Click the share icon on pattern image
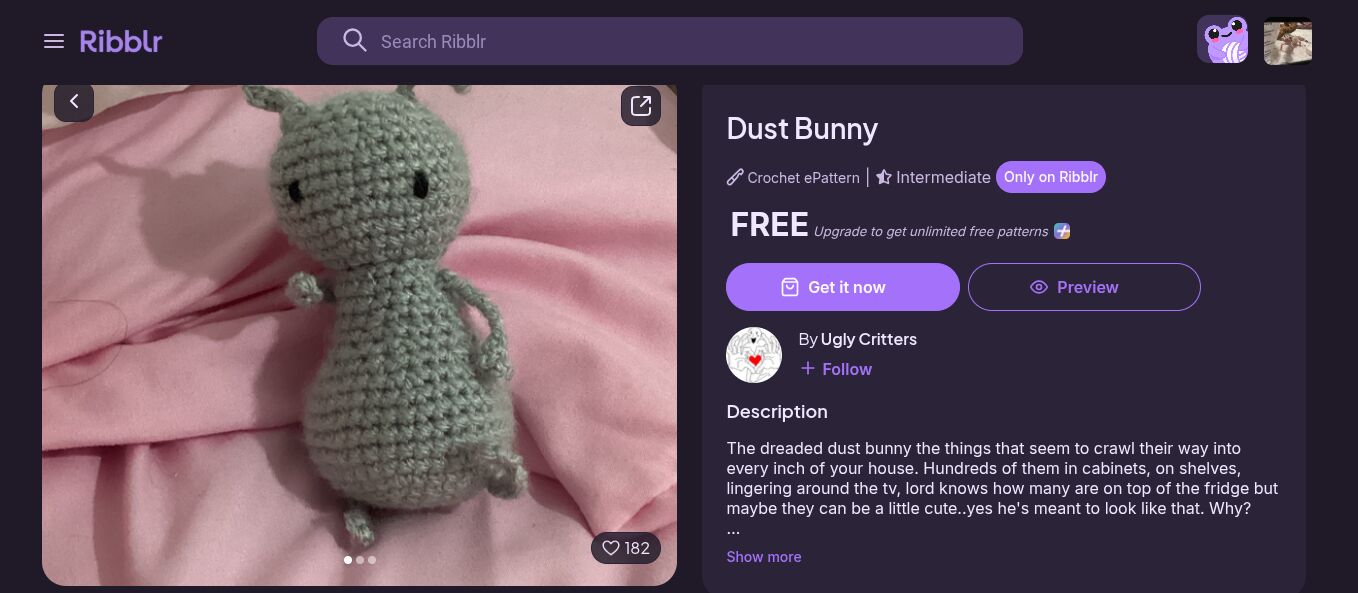Image resolution: width=1358 pixels, height=593 pixels. 641,106
